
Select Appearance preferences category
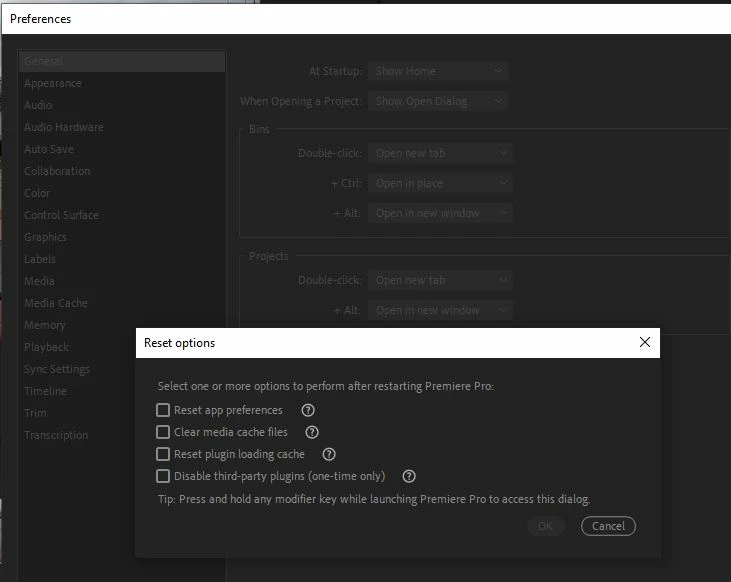(x=122, y=83)
